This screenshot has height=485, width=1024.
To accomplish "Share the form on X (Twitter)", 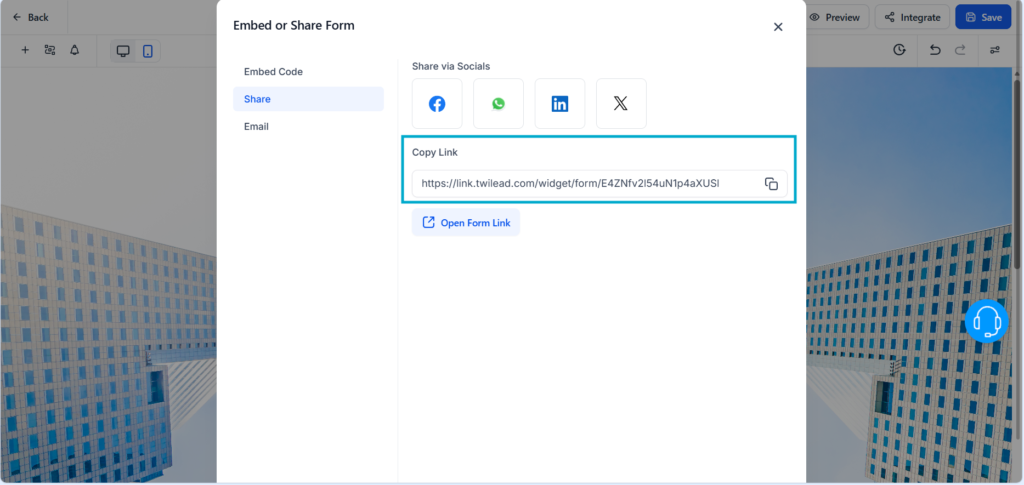I will (x=621, y=104).
